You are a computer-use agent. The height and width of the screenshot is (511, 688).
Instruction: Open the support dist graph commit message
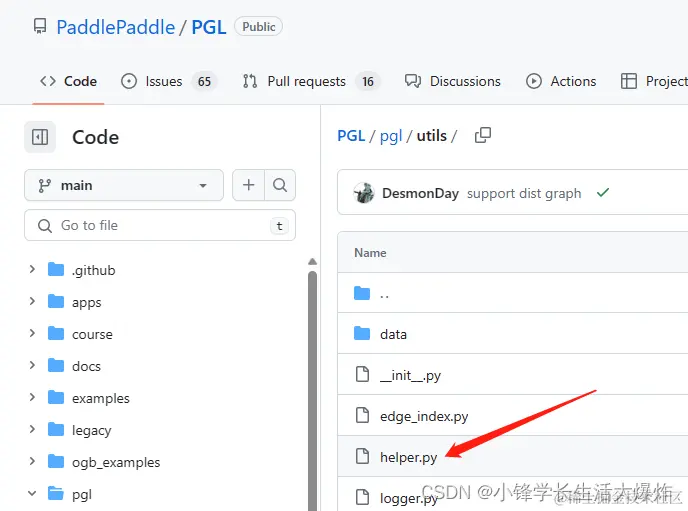click(x=524, y=193)
